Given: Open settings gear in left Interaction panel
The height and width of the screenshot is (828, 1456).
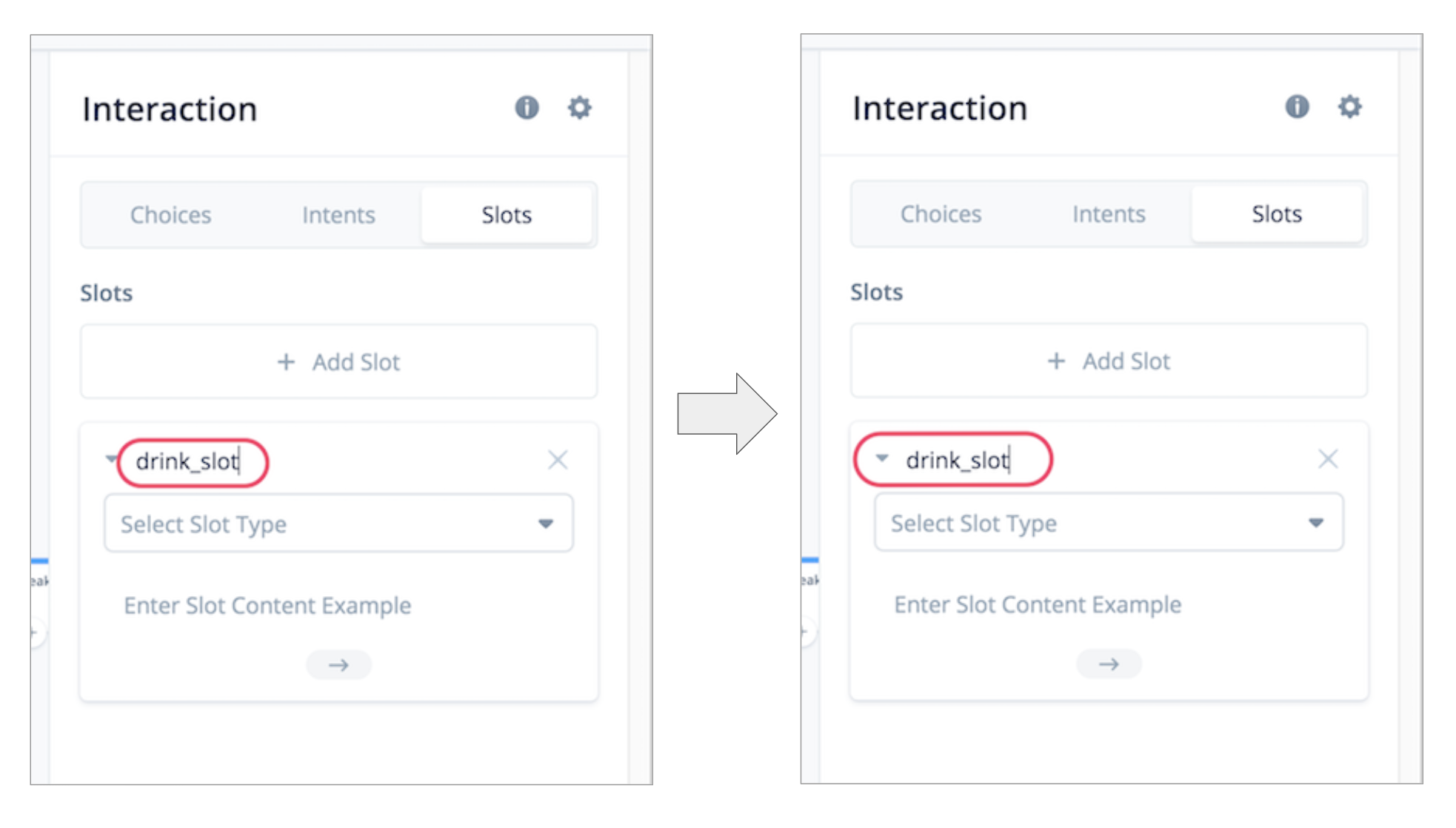Looking at the screenshot, I should pos(580,108).
